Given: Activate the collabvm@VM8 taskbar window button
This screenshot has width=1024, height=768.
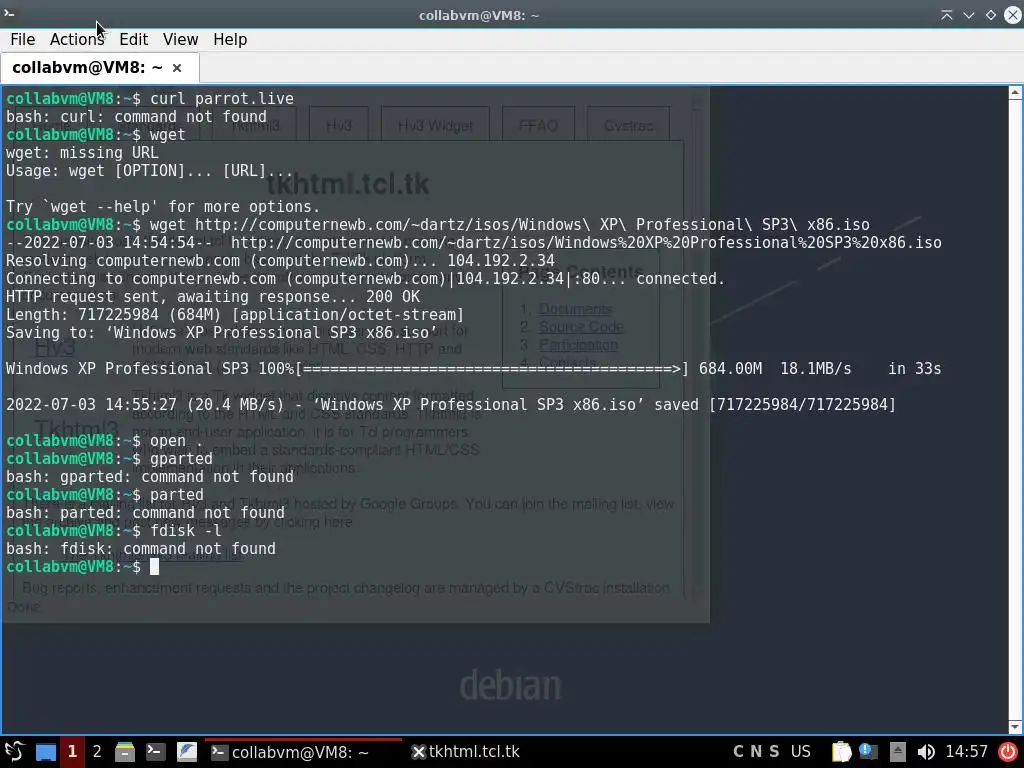Looking at the screenshot, I should coord(303,752).
